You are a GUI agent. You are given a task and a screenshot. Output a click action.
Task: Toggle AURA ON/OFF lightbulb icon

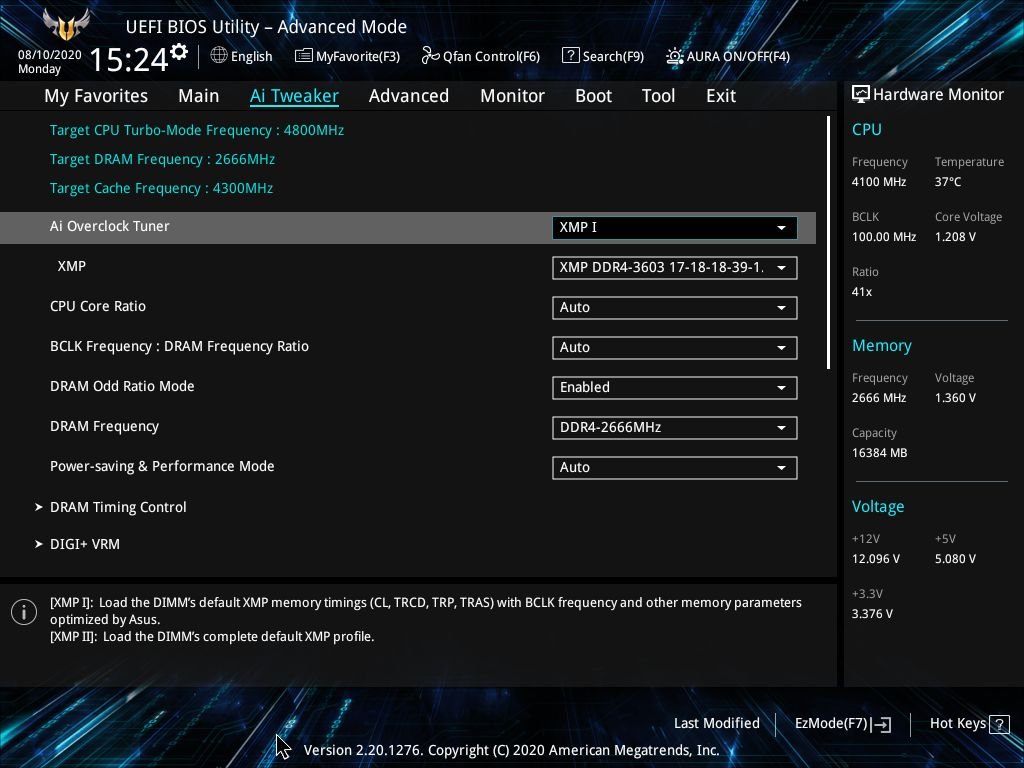(674, 56)
